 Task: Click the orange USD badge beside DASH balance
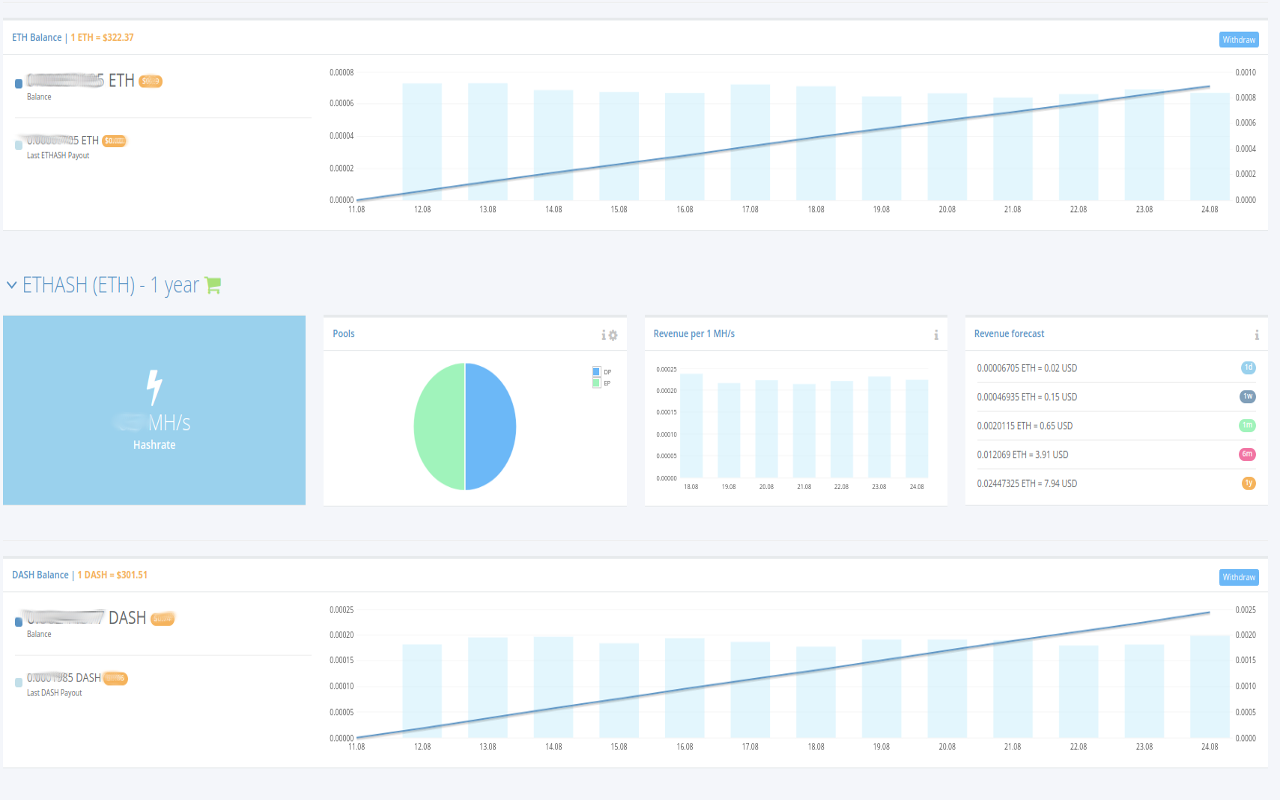click(x=163, y=619)
